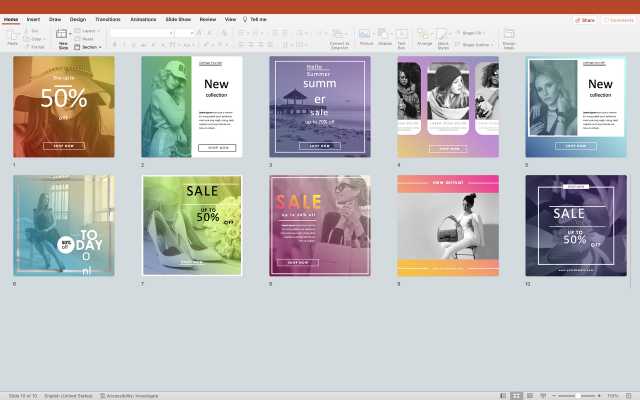Click the Share button
The image size is (640, 400).
585,19
